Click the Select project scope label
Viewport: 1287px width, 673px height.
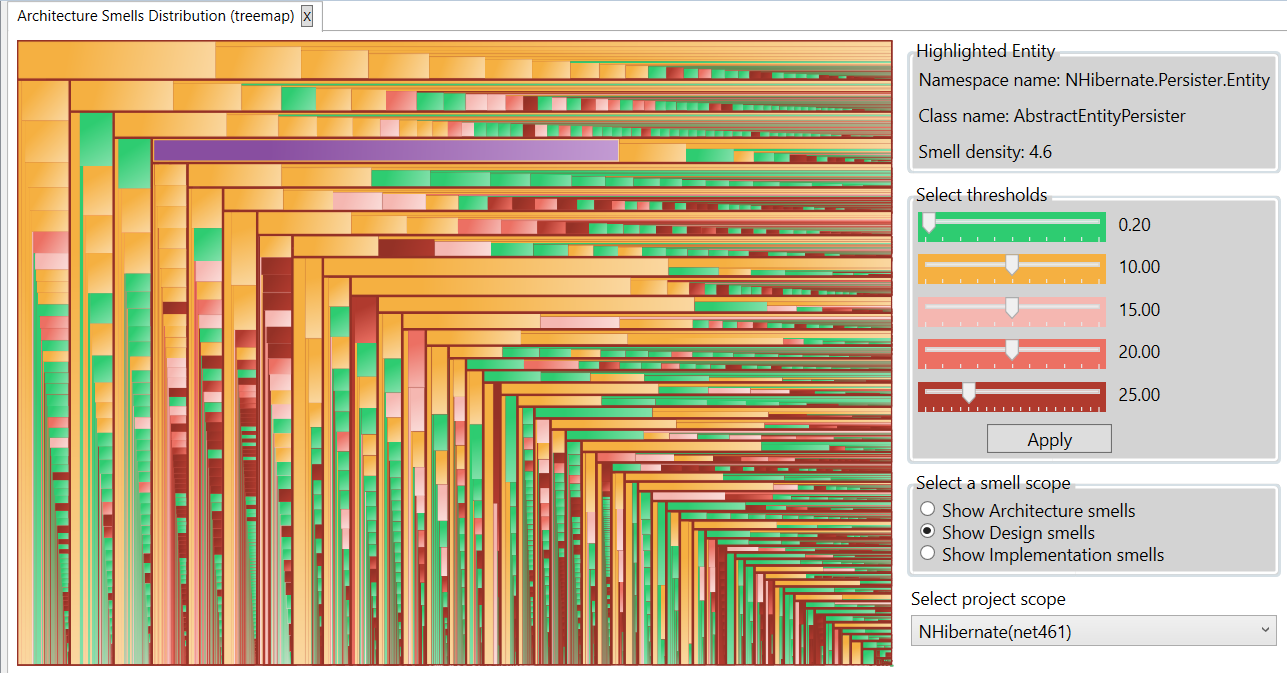988,599
